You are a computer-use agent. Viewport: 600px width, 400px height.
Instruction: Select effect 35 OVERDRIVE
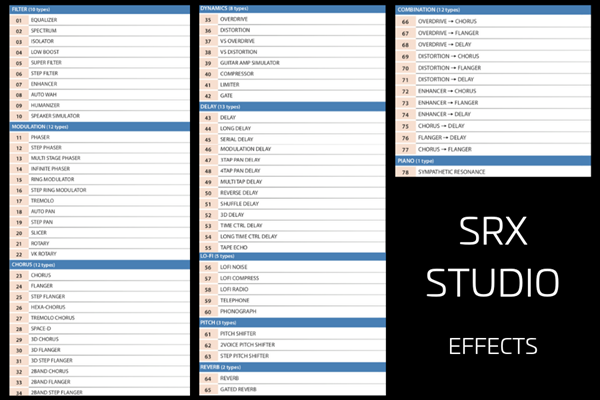tap(292, 19)
